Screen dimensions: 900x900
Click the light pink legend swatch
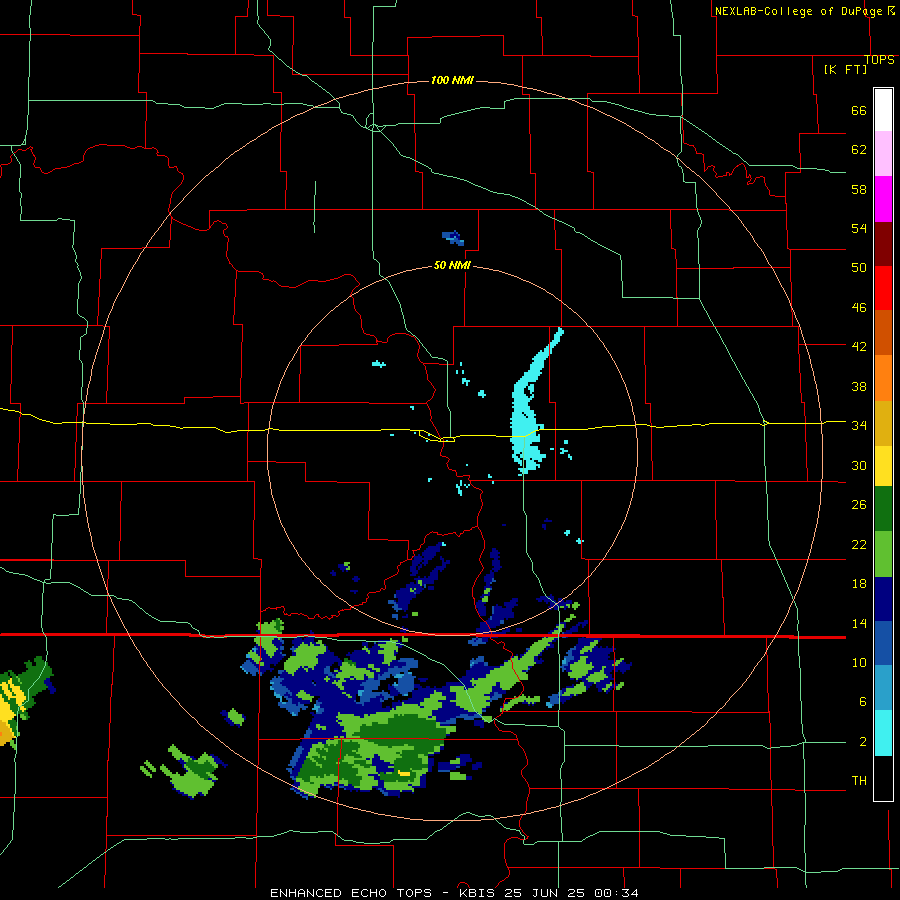883,154
